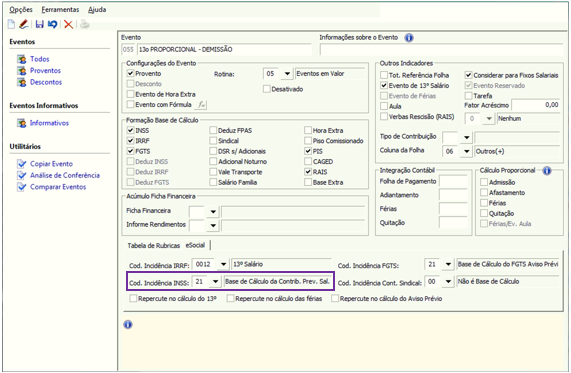This screenshot has height=373, width=571.
Task: Click the new document toolbar icon
Action: click(11, 24)
